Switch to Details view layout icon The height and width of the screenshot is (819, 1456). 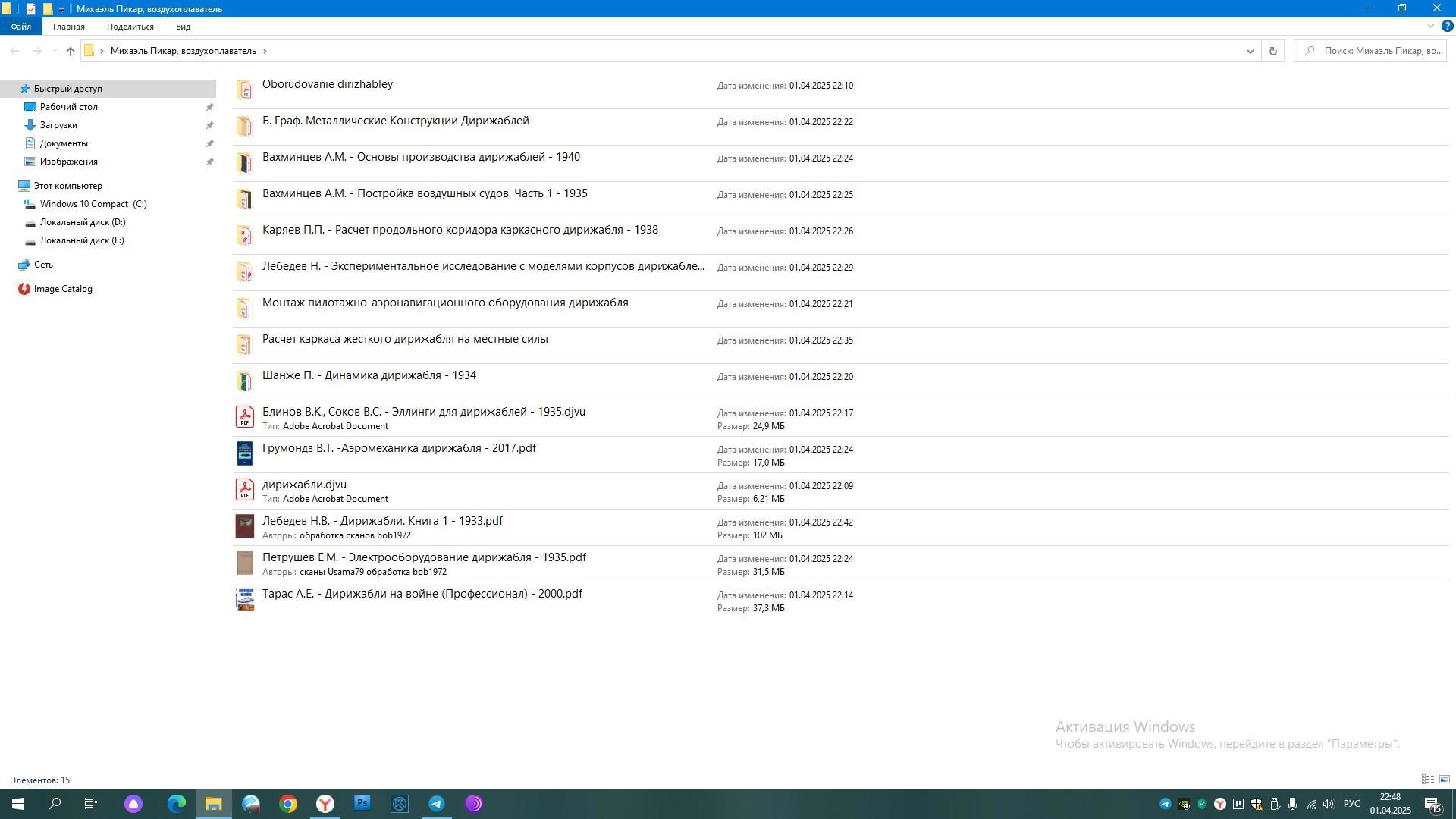pos(1427,780)
